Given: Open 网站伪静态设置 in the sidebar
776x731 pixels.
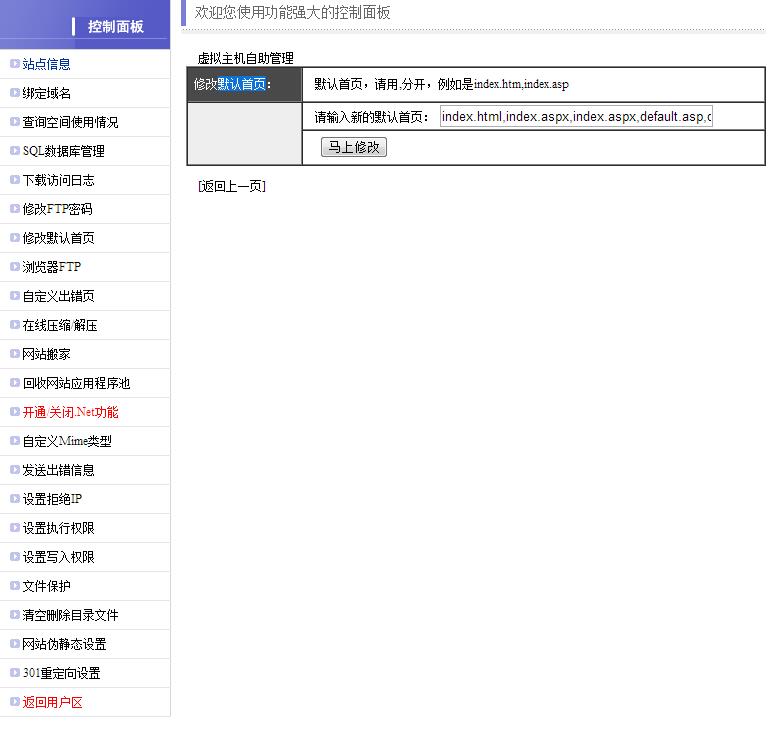Looking at the screenshot, I should point(64,644).
